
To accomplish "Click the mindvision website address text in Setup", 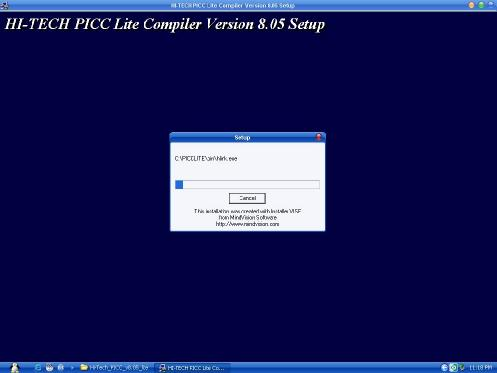I will (x=247, y=224).
